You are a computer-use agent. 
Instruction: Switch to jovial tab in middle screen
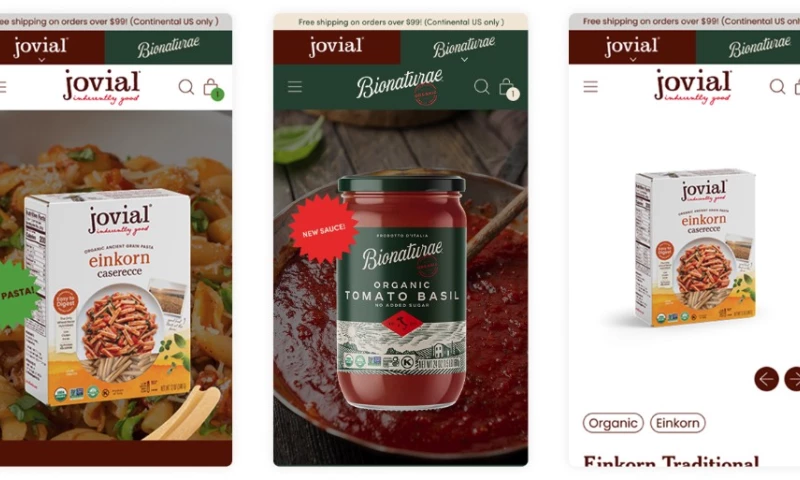click(x=337, y=47)
